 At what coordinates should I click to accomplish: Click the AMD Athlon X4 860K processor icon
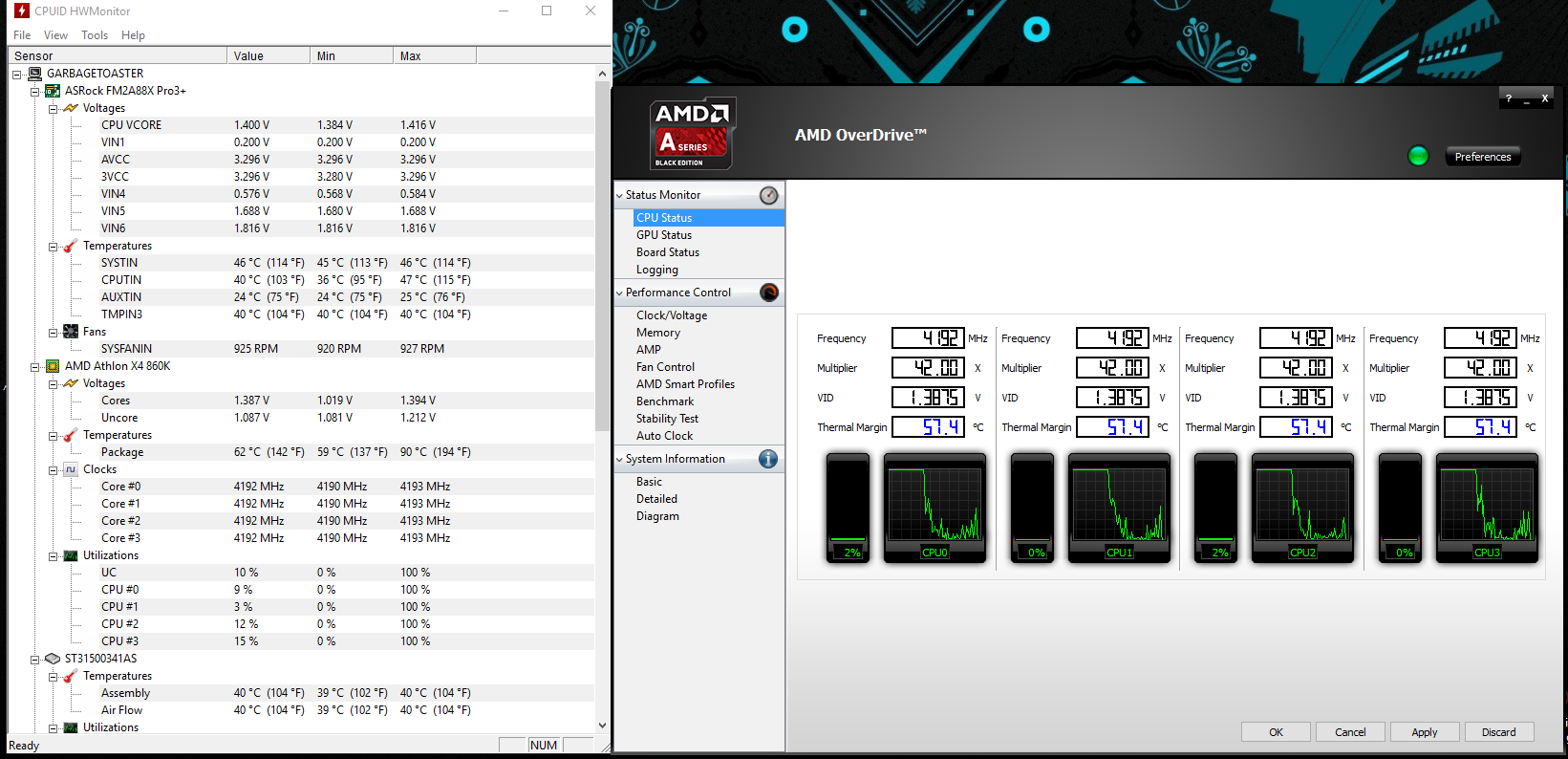point(53,366)
